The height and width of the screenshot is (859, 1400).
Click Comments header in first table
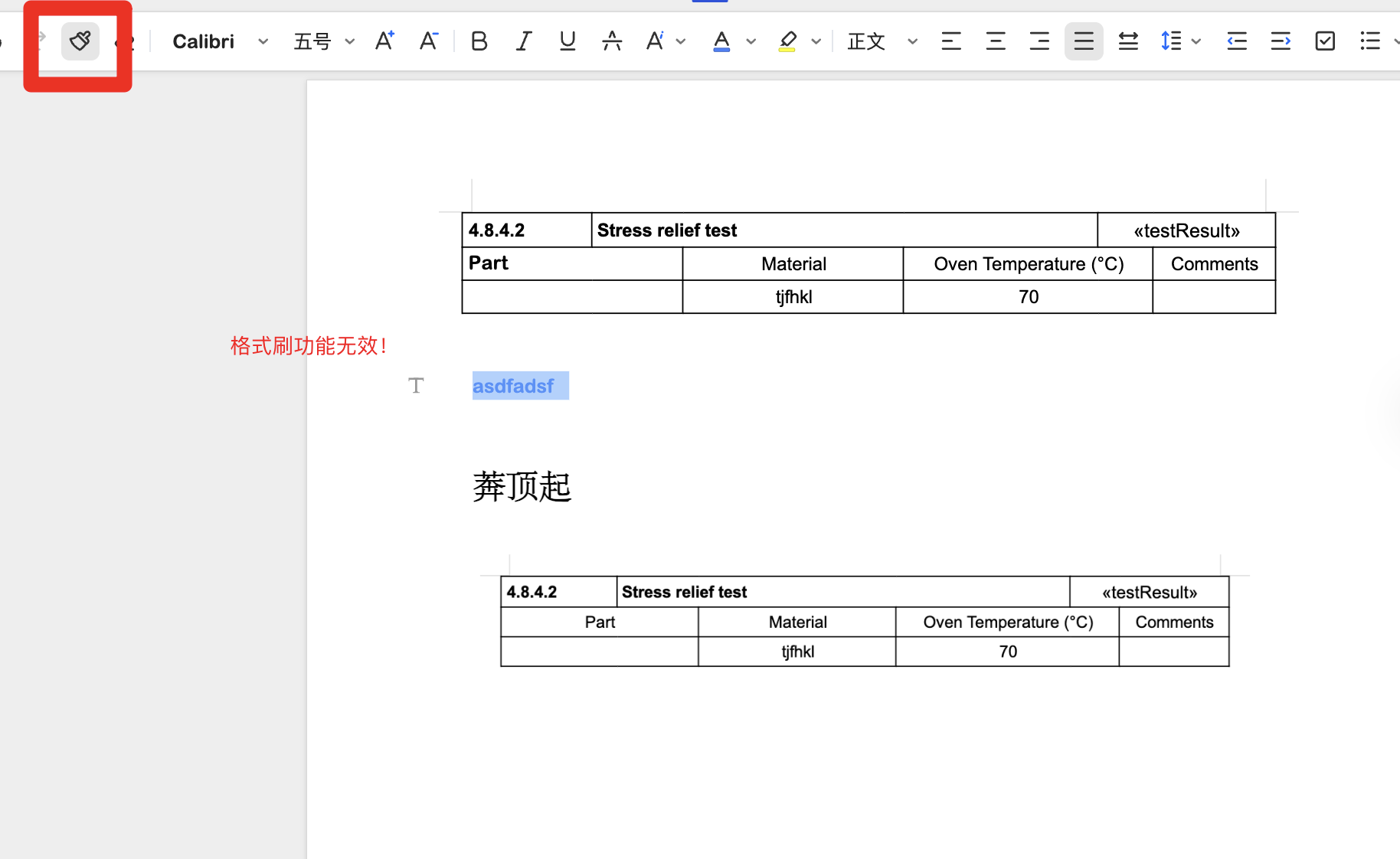(x=1214, y=264)
